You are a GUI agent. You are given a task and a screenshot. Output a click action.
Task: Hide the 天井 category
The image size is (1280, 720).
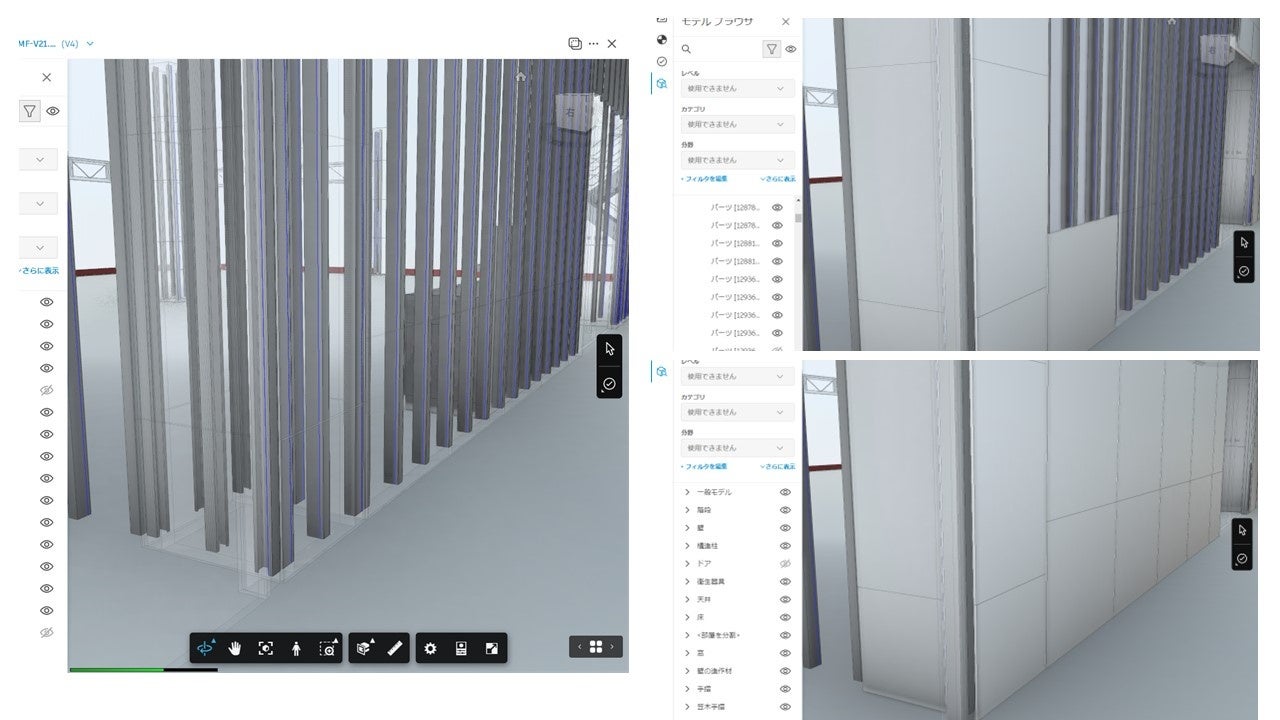(x=785, y=599)
